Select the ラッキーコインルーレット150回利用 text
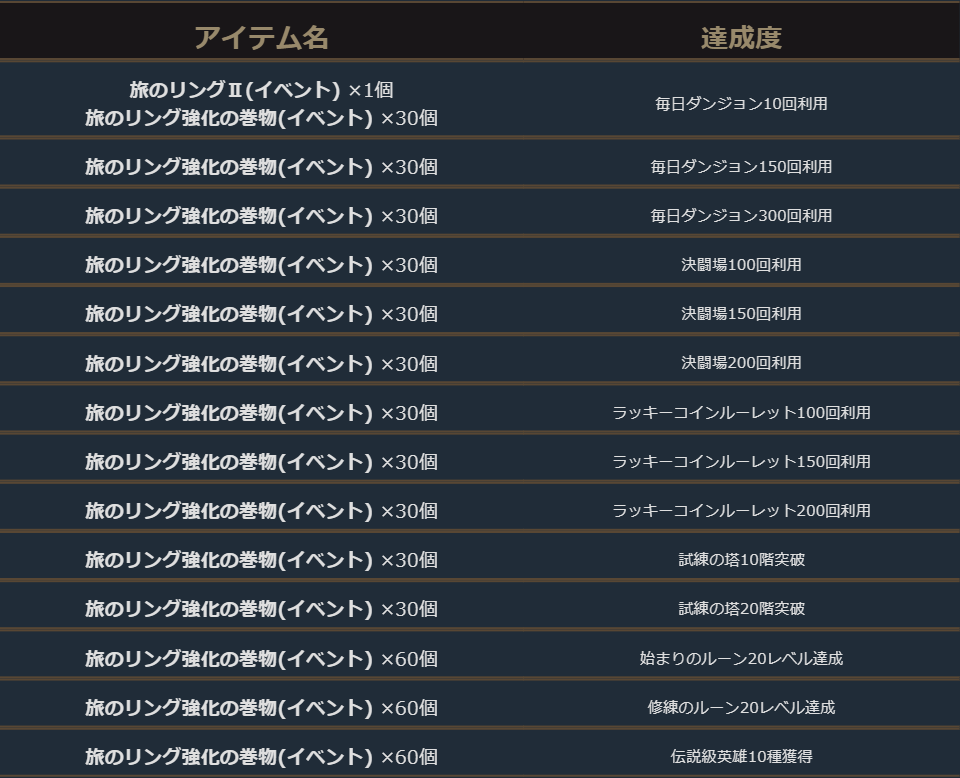960x778 pixels. (x=741, y=461)
